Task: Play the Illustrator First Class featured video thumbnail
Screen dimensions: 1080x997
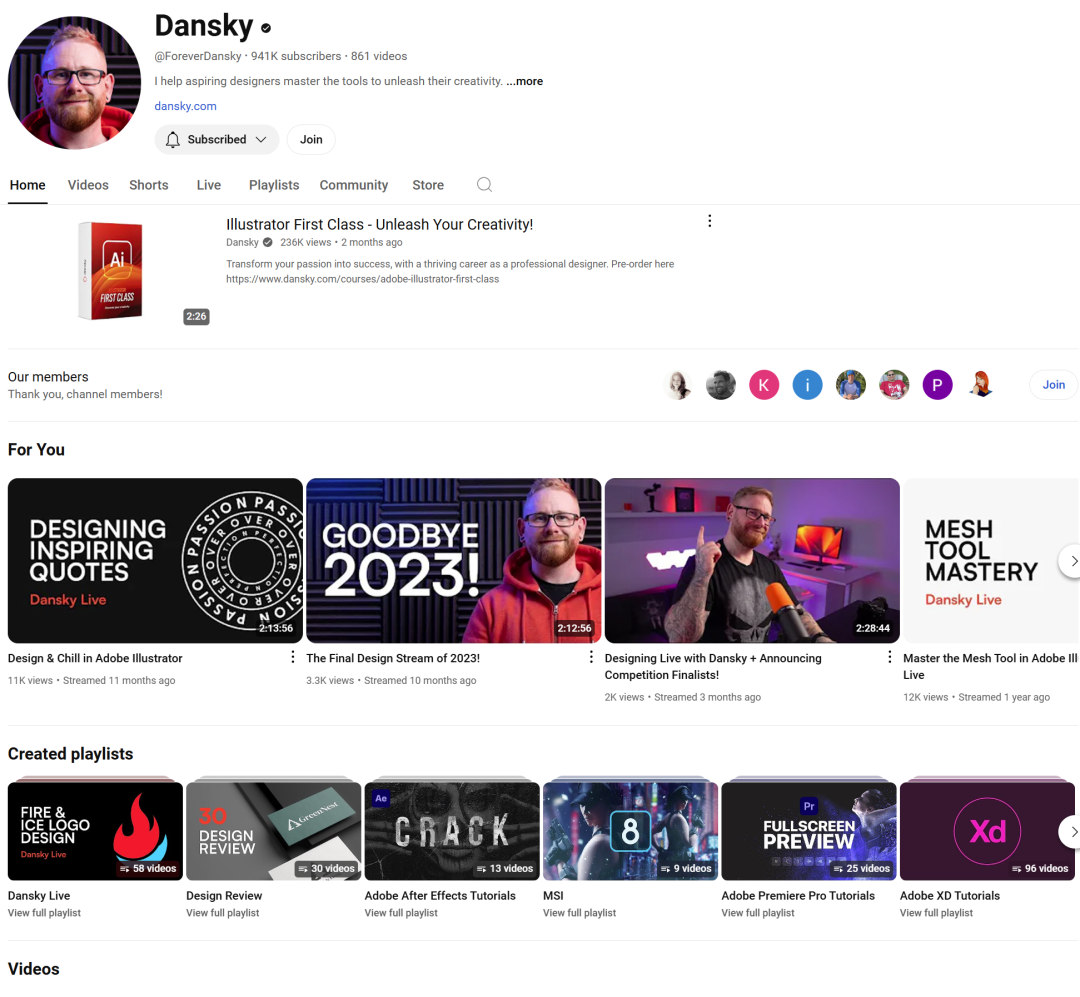Action: (110, 271)
